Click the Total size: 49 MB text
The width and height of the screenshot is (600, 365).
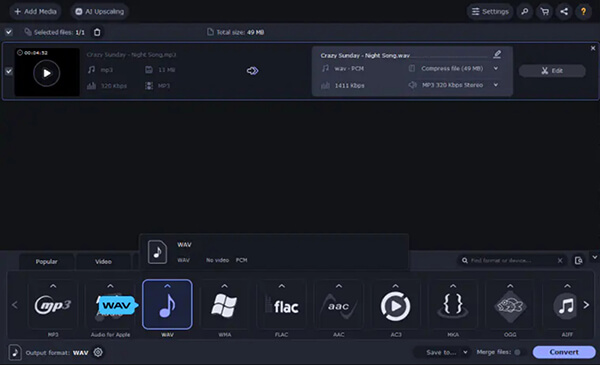[x=240, y=32]
